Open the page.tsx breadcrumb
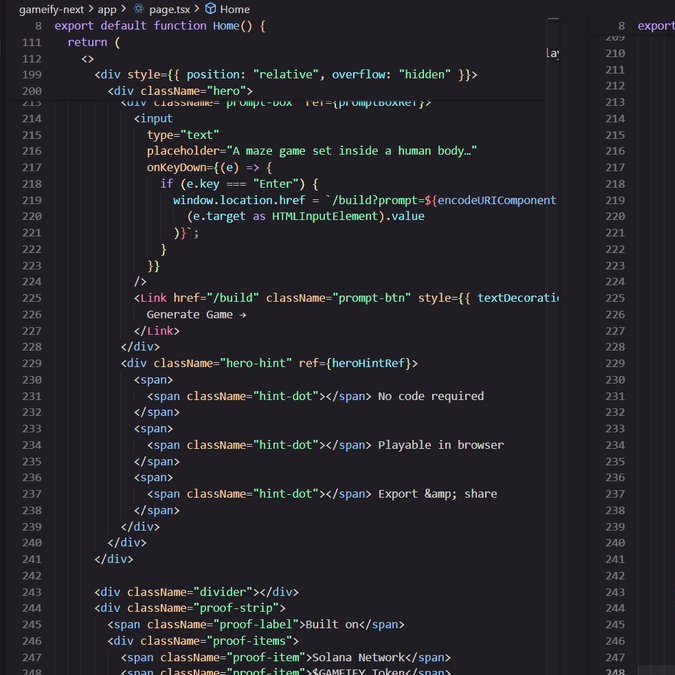675x675 pixels. [x=170, y=9]
